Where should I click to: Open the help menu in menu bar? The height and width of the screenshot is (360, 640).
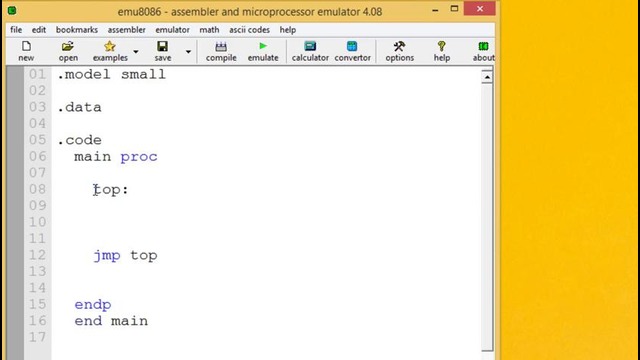(x=288, y=30)
